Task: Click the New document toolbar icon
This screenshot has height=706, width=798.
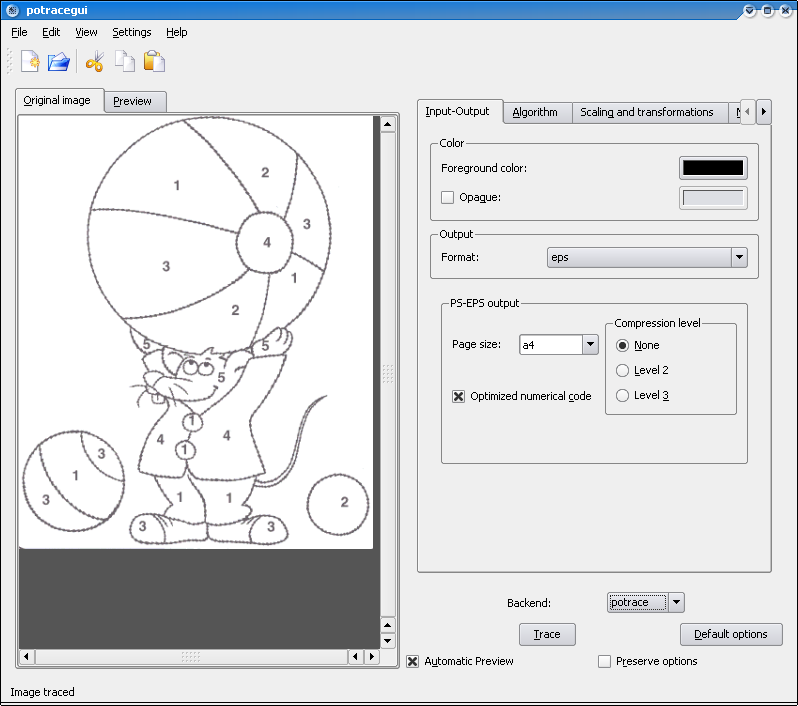Action: click(x=30, y=62)
